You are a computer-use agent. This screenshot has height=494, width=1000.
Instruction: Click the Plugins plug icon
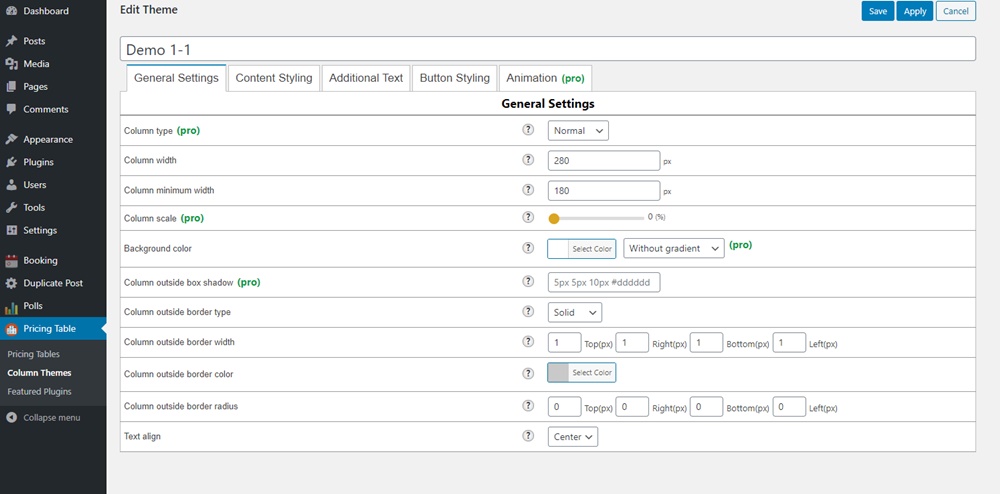(x=11, y=163)
